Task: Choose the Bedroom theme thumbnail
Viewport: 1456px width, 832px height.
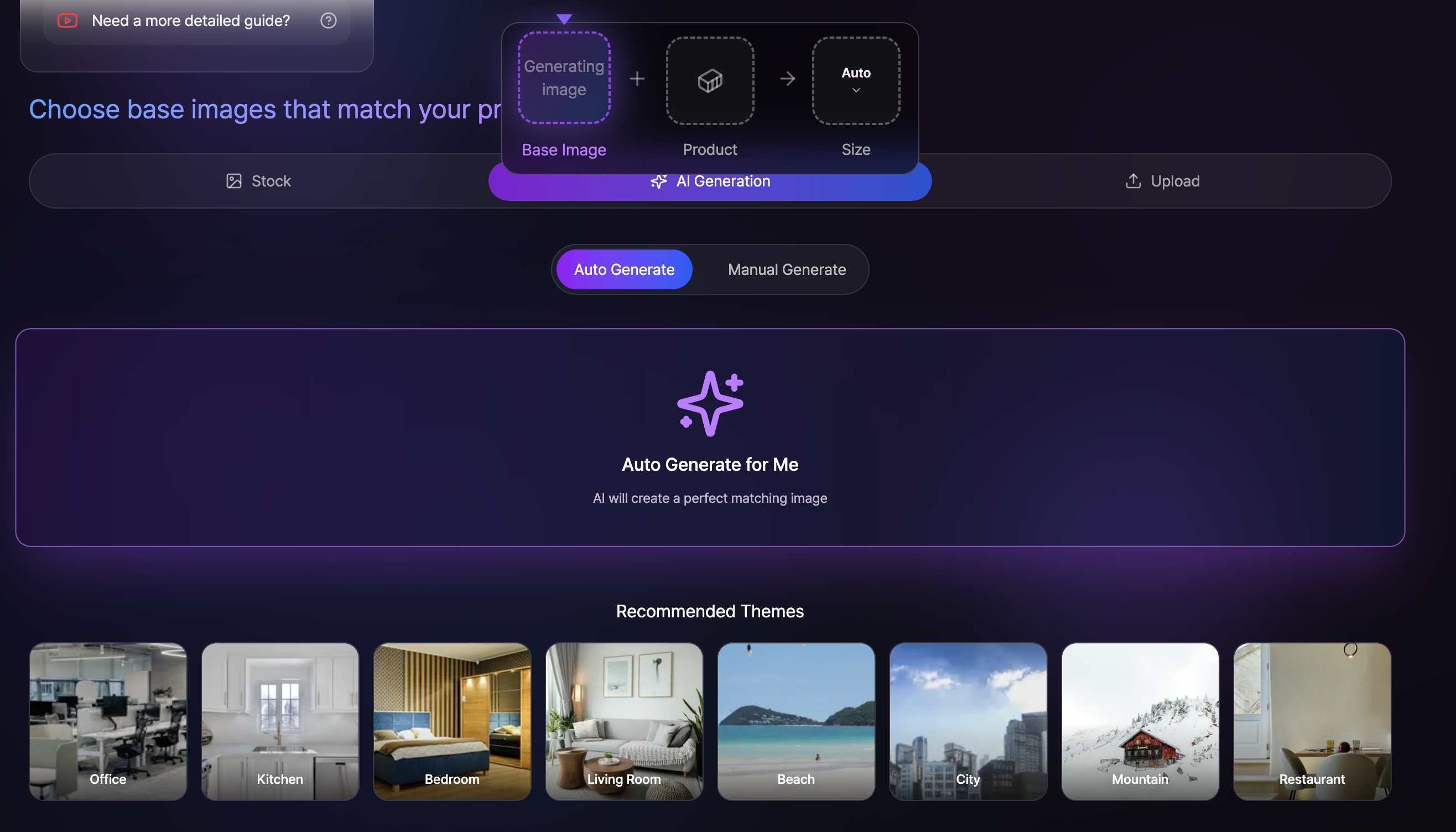Action: point(452,722)
